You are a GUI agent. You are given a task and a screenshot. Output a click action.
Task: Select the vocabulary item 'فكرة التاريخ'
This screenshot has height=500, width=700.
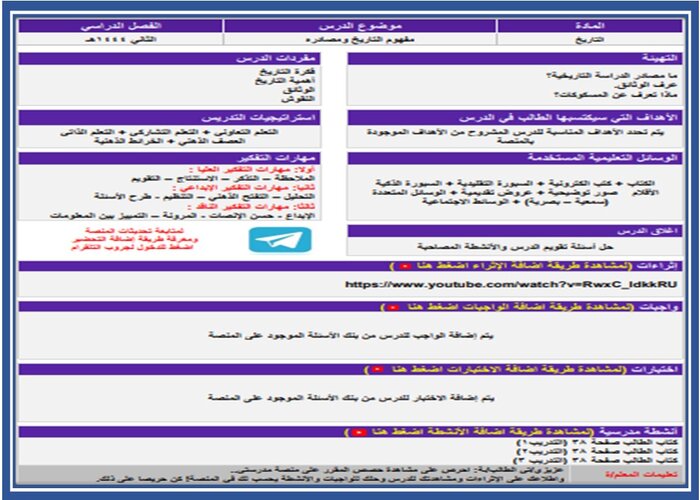tap(287, 71)
